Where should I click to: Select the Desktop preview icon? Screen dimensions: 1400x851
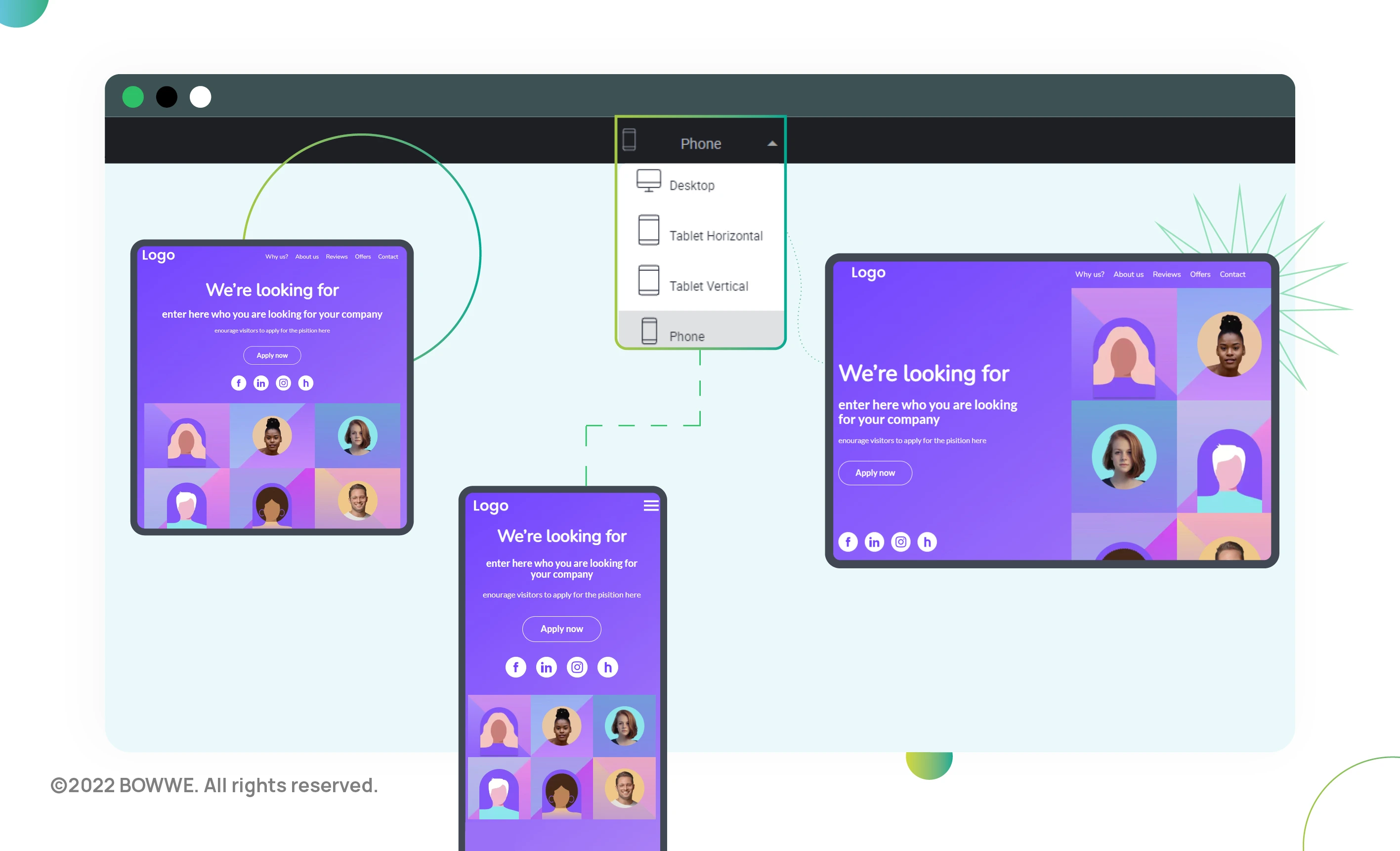[648, 184]
